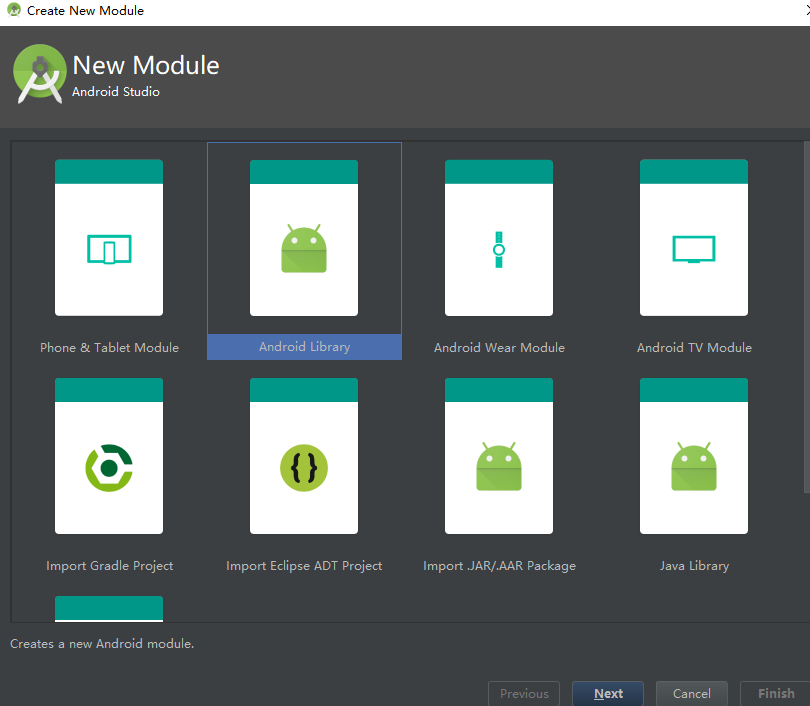
Task: Pick the Android TV Module screen icon
Action: tap(694, 249)
